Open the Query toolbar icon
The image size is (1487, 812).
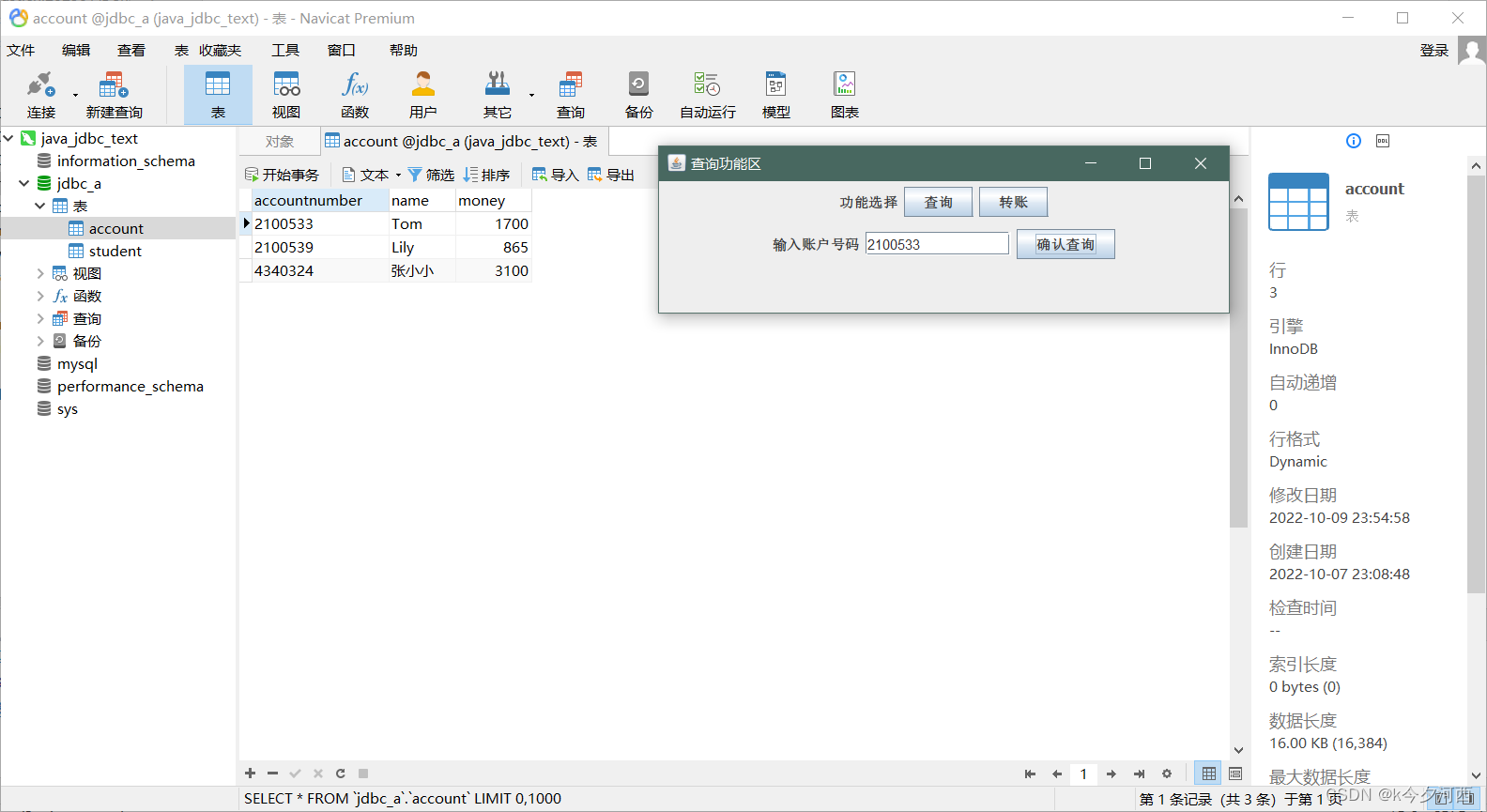571,95
